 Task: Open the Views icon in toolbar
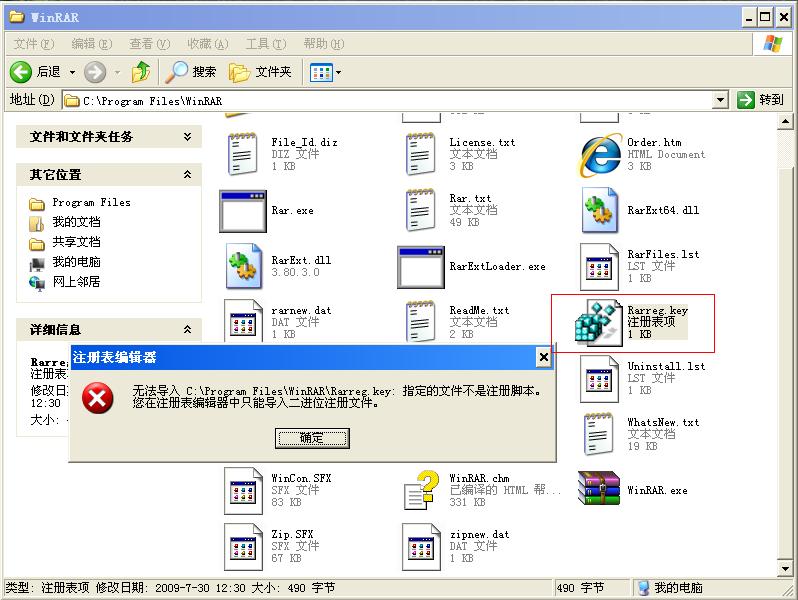pos(321,73)
